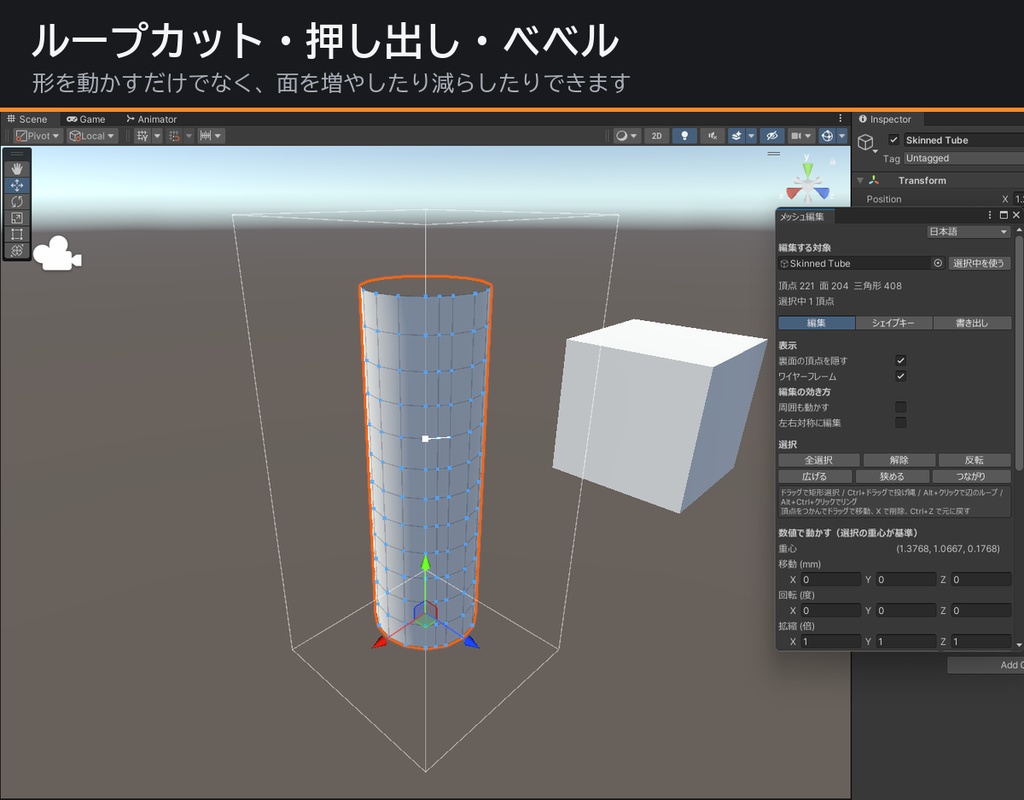The height and width of the screenshot is (800, 1024).
Task: Select the Hand (view) tool
Action: click(17, 168)
